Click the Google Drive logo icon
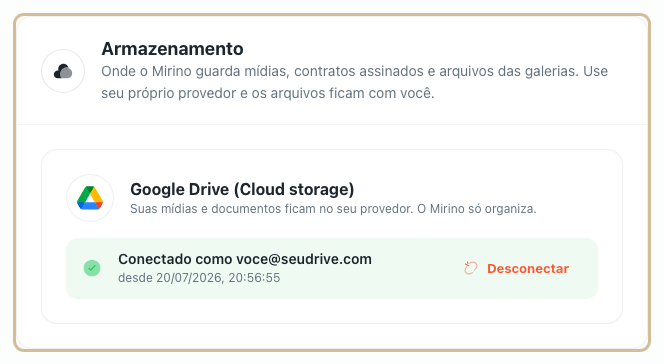Screen dimensions: 664x364 90,198
